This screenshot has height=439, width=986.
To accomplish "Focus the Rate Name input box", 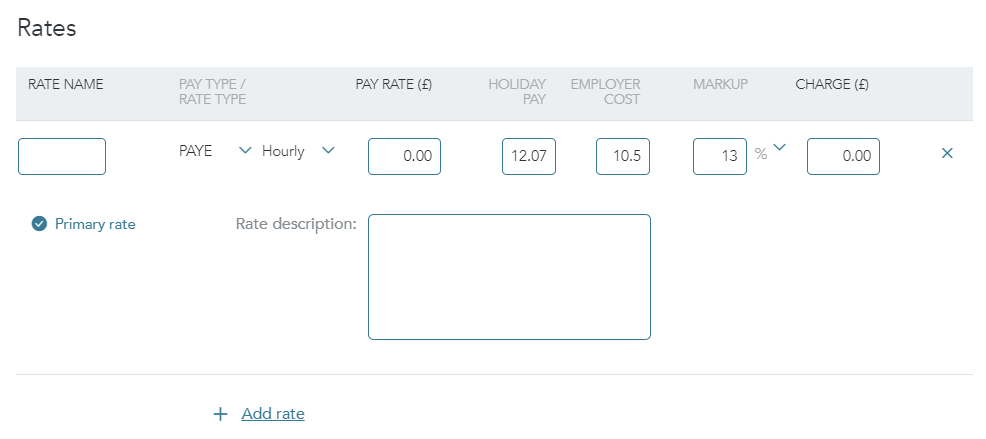I will pos(62,156).
